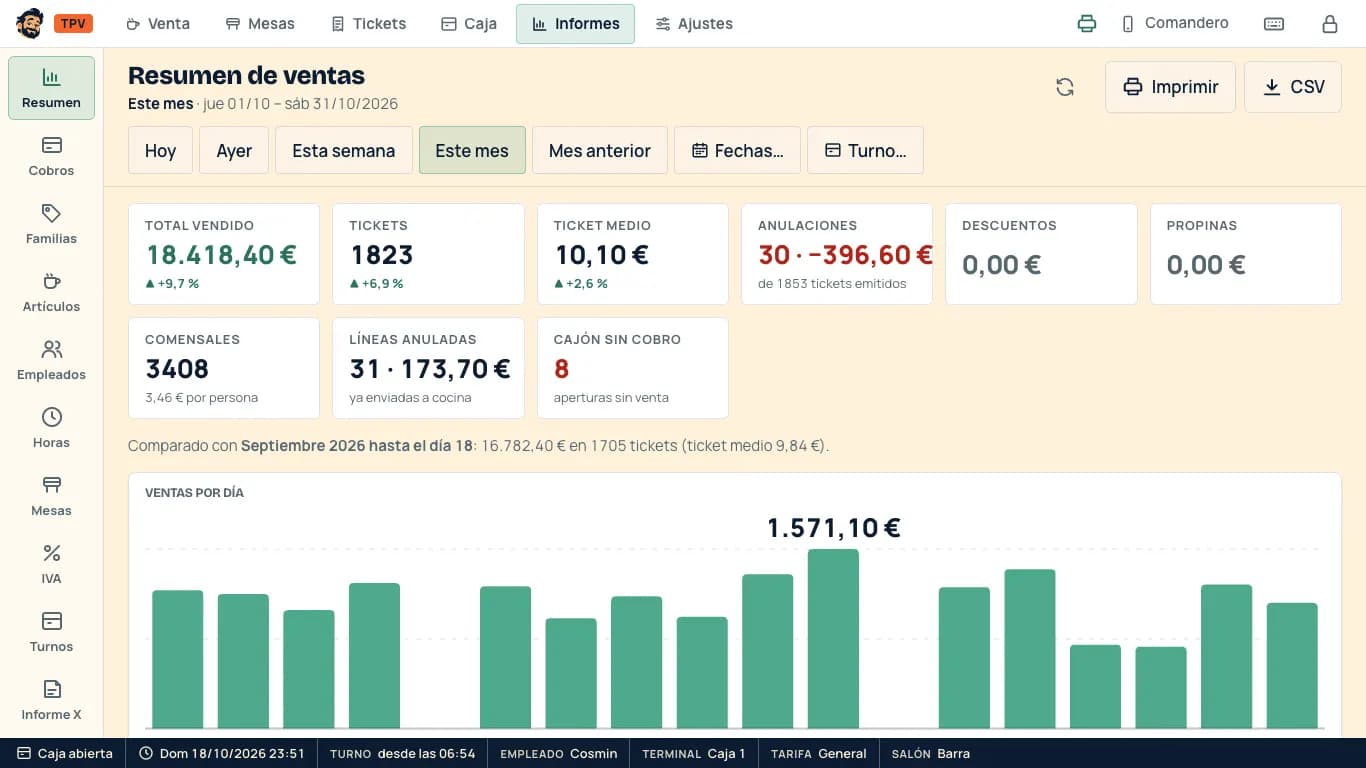
Task: Click the tallest bar in Ventas por día
Action: point(833,638)
